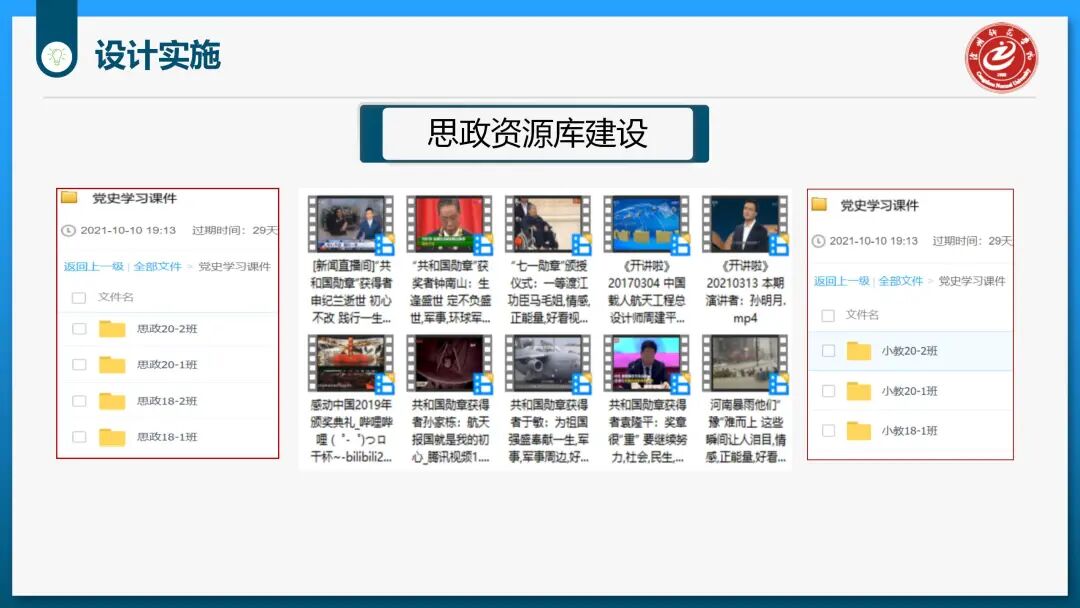Open the 小教18-1班 folder icon

(x=857, y=430)
